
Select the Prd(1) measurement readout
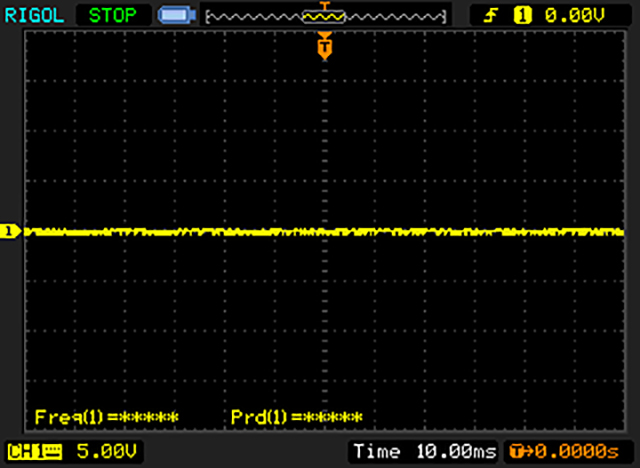coord(296,416)
